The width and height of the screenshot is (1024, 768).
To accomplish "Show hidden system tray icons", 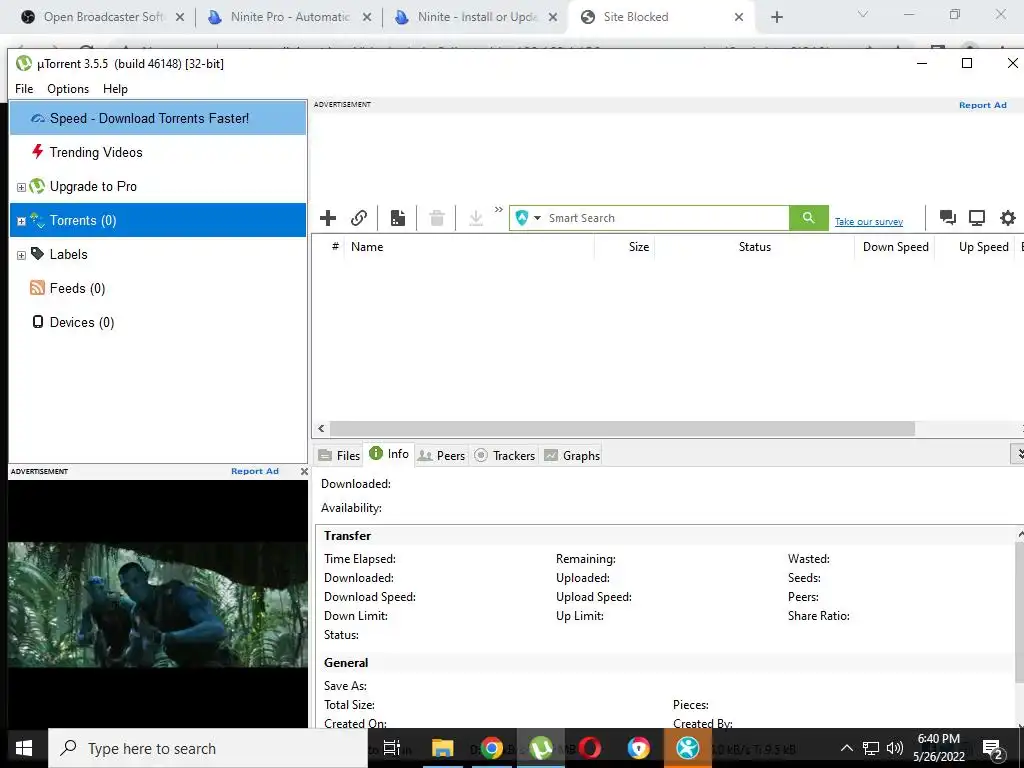I will tap(846, 748).
